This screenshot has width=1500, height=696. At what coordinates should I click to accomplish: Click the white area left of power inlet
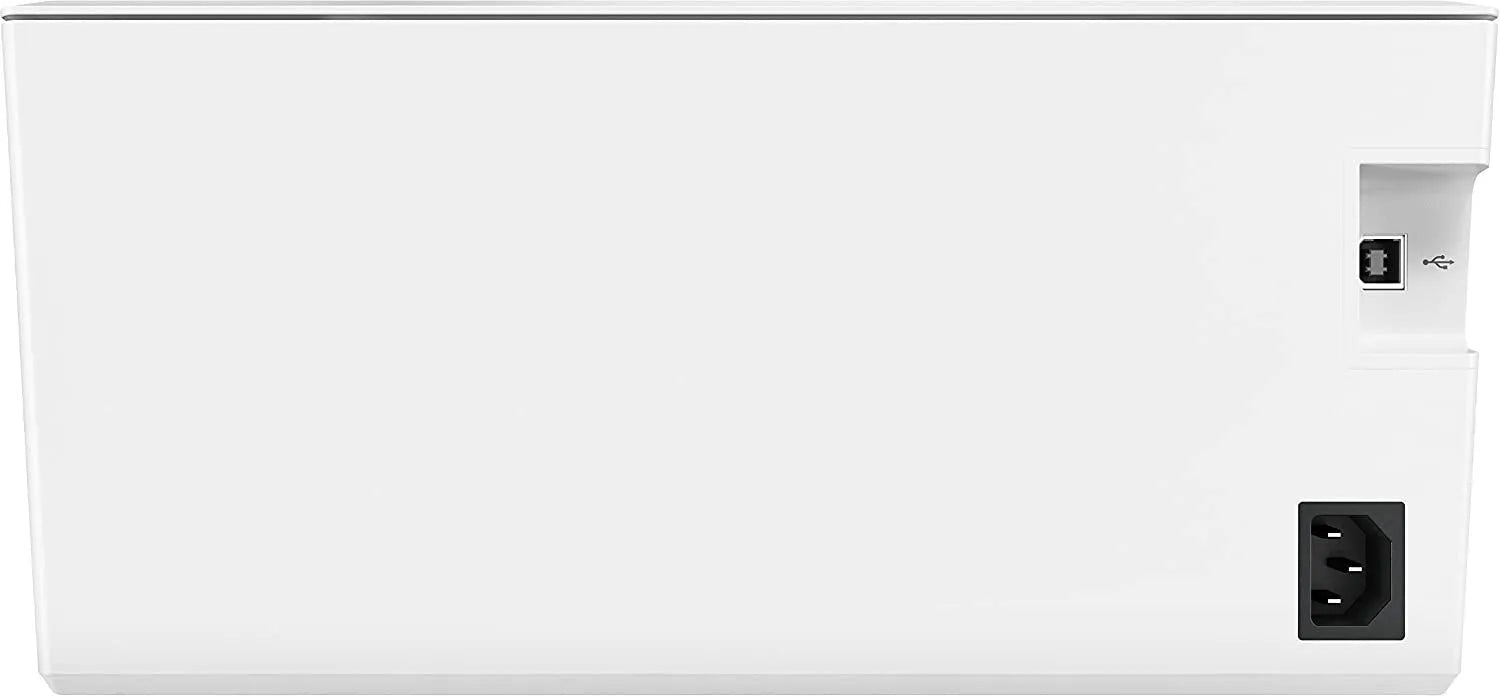tap(1150, 570)
